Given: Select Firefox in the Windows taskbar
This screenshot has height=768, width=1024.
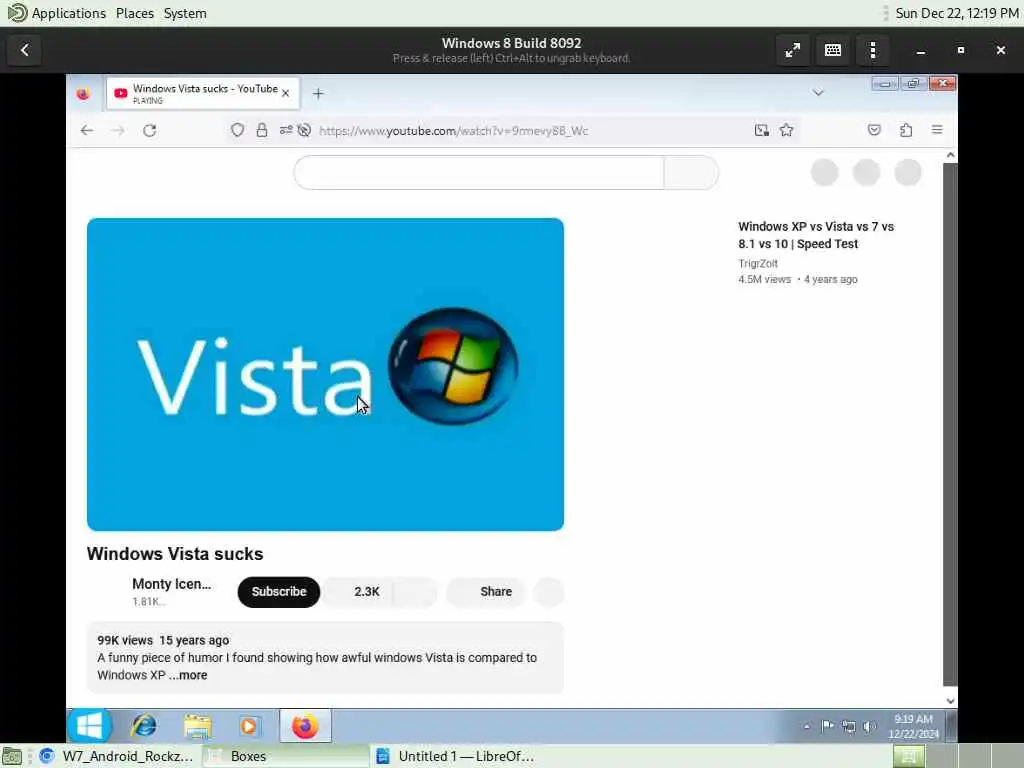Looking at the screenshot, I should coord(305,726).
